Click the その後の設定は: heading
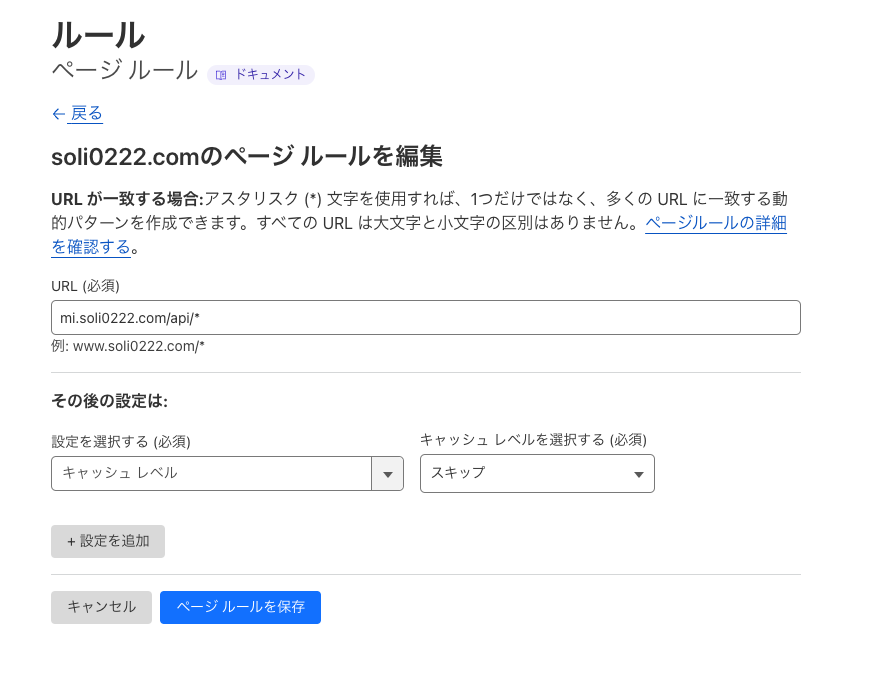 pos(109,401)
